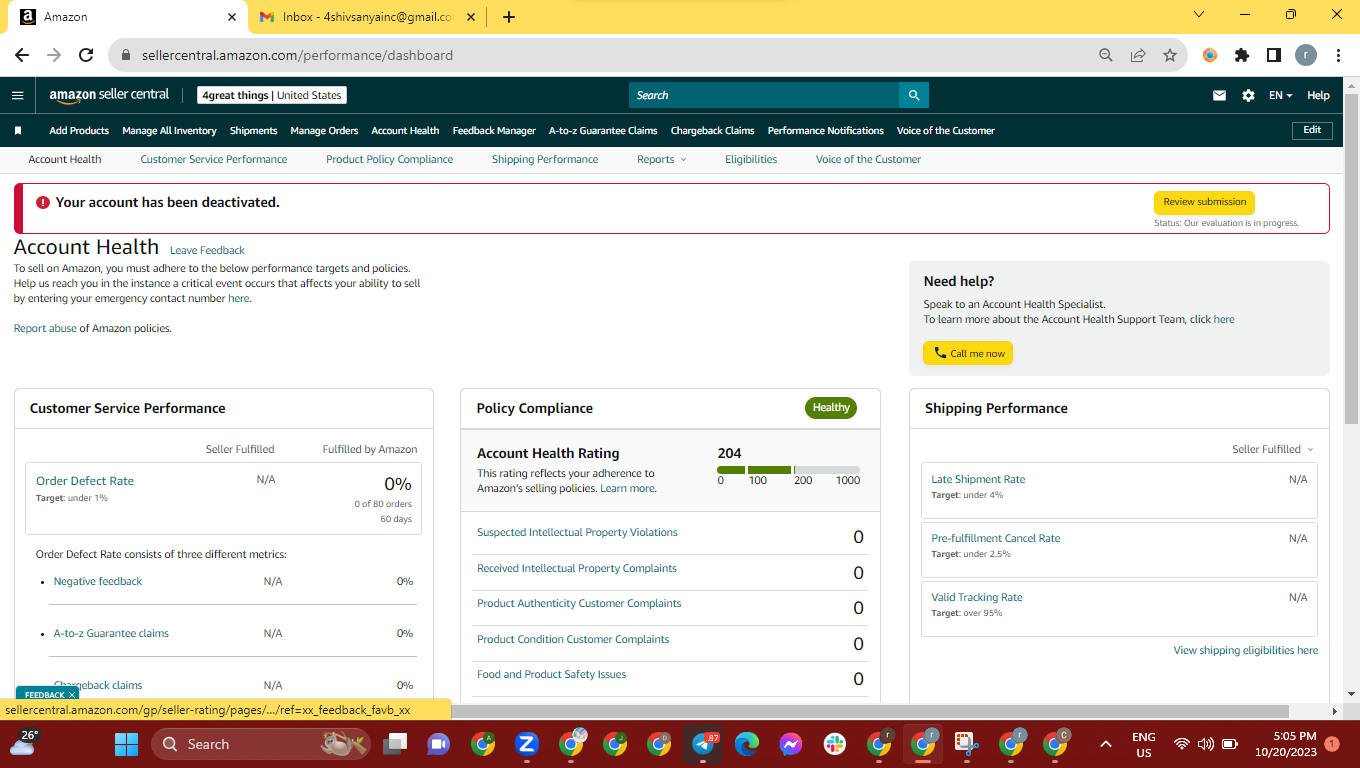Open the Chrome profile avatar
This screenshot has height=768, width=1360.
1306,55
